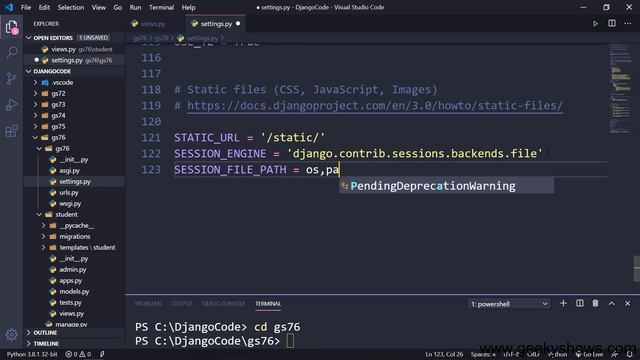The width and height of the screenshot is (640, 360).
Task: Expand the gs74 folder
Action: coord(58,116)
